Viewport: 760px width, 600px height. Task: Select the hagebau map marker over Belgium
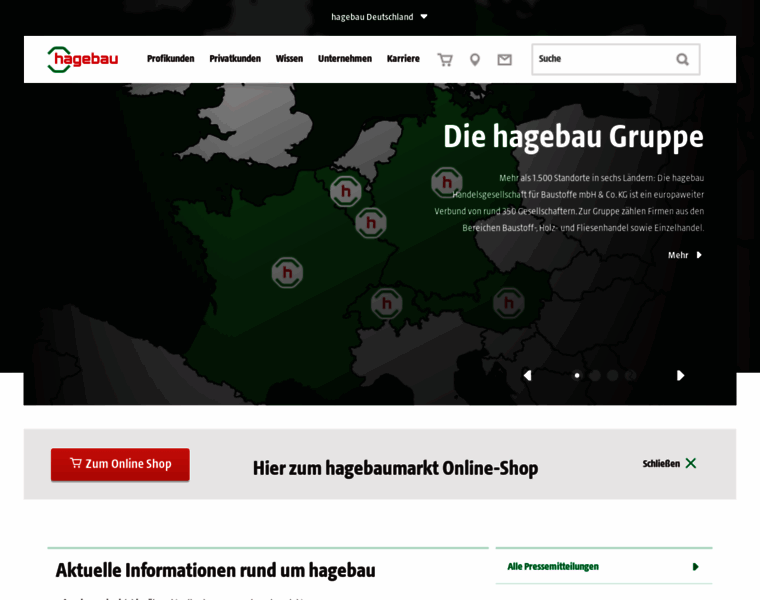346,191
